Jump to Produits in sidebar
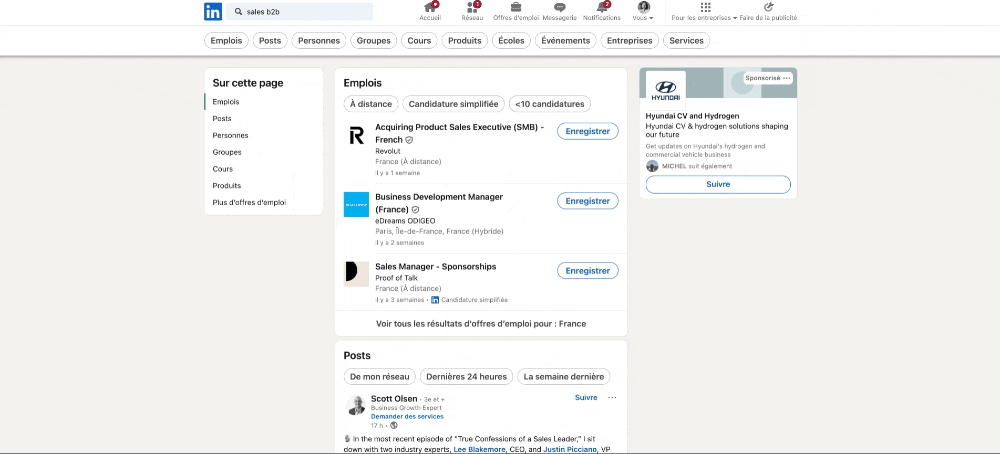1000x454 pixels. click(226, 186)
